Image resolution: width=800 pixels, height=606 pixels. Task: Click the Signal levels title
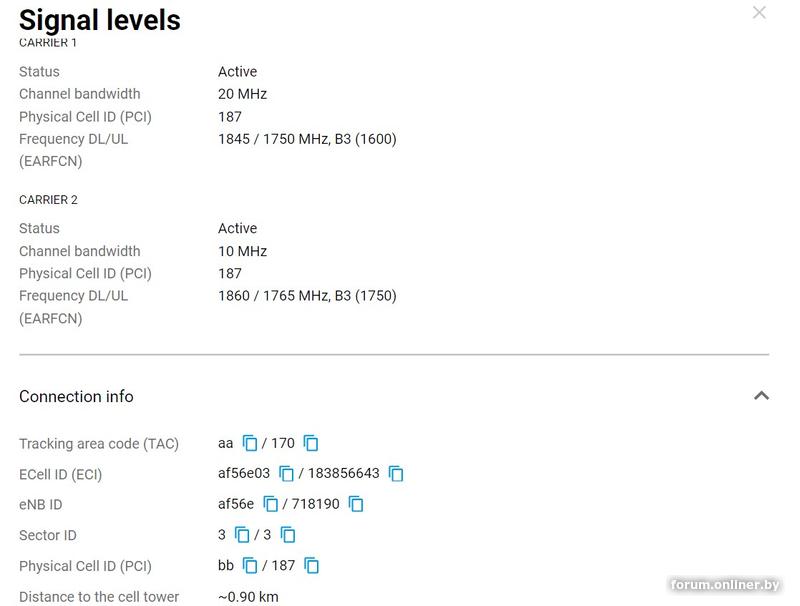pyautogui.click(x=100, y=20)
